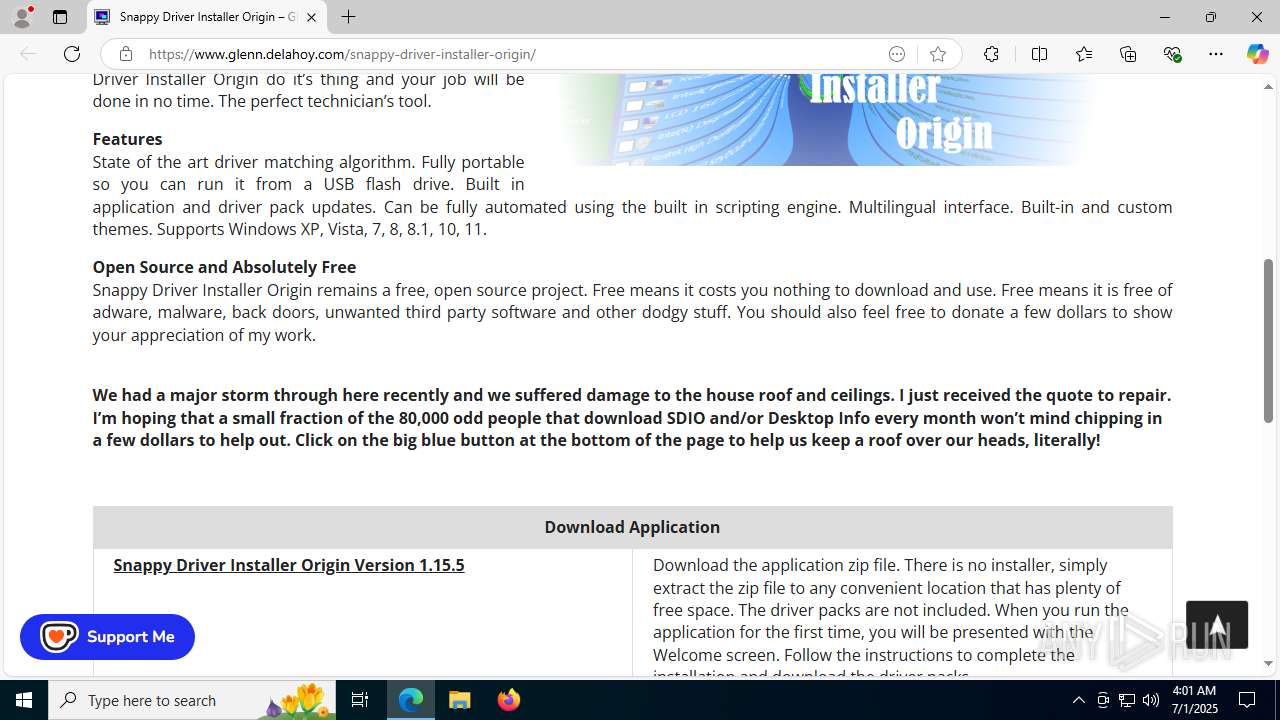Click the Open Source and Absolutely Free heading

pos(224,267)
